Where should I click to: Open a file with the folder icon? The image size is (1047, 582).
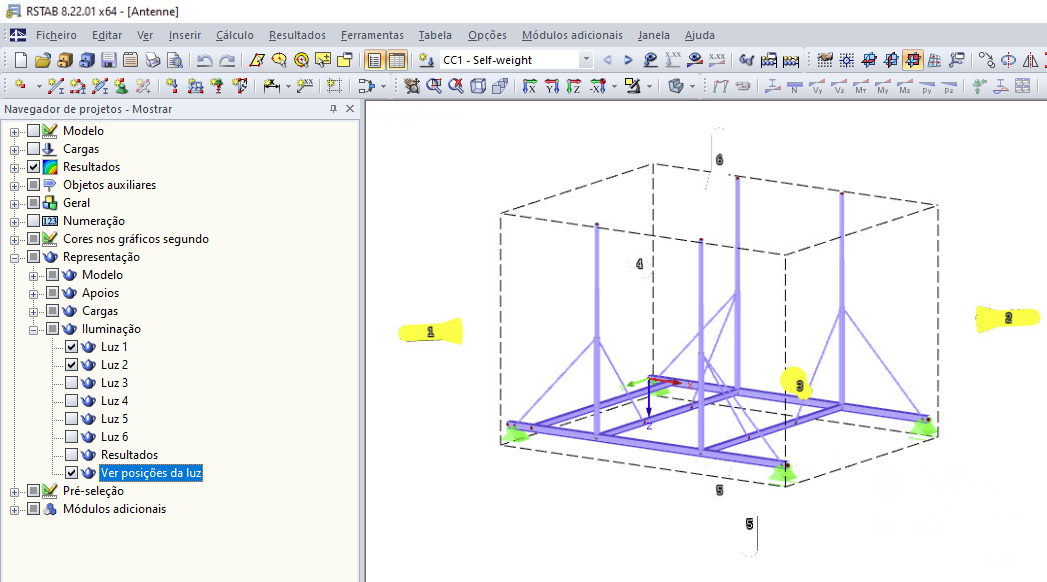[x=43, y=60]
